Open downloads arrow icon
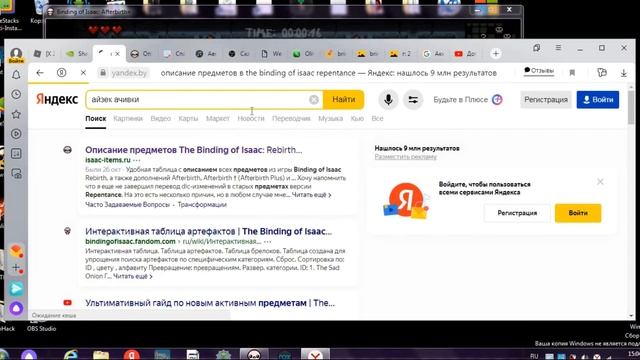Viewport: 640px width, 360px height. 624,73
